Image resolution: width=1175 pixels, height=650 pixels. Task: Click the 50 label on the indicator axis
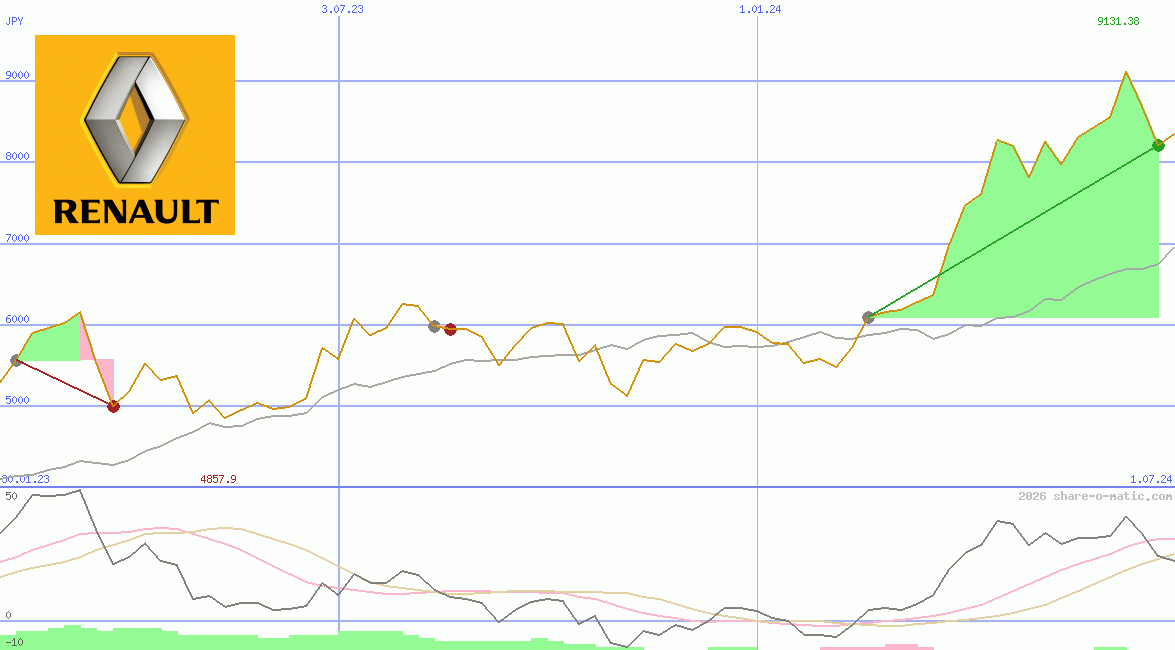click(11, 496)
